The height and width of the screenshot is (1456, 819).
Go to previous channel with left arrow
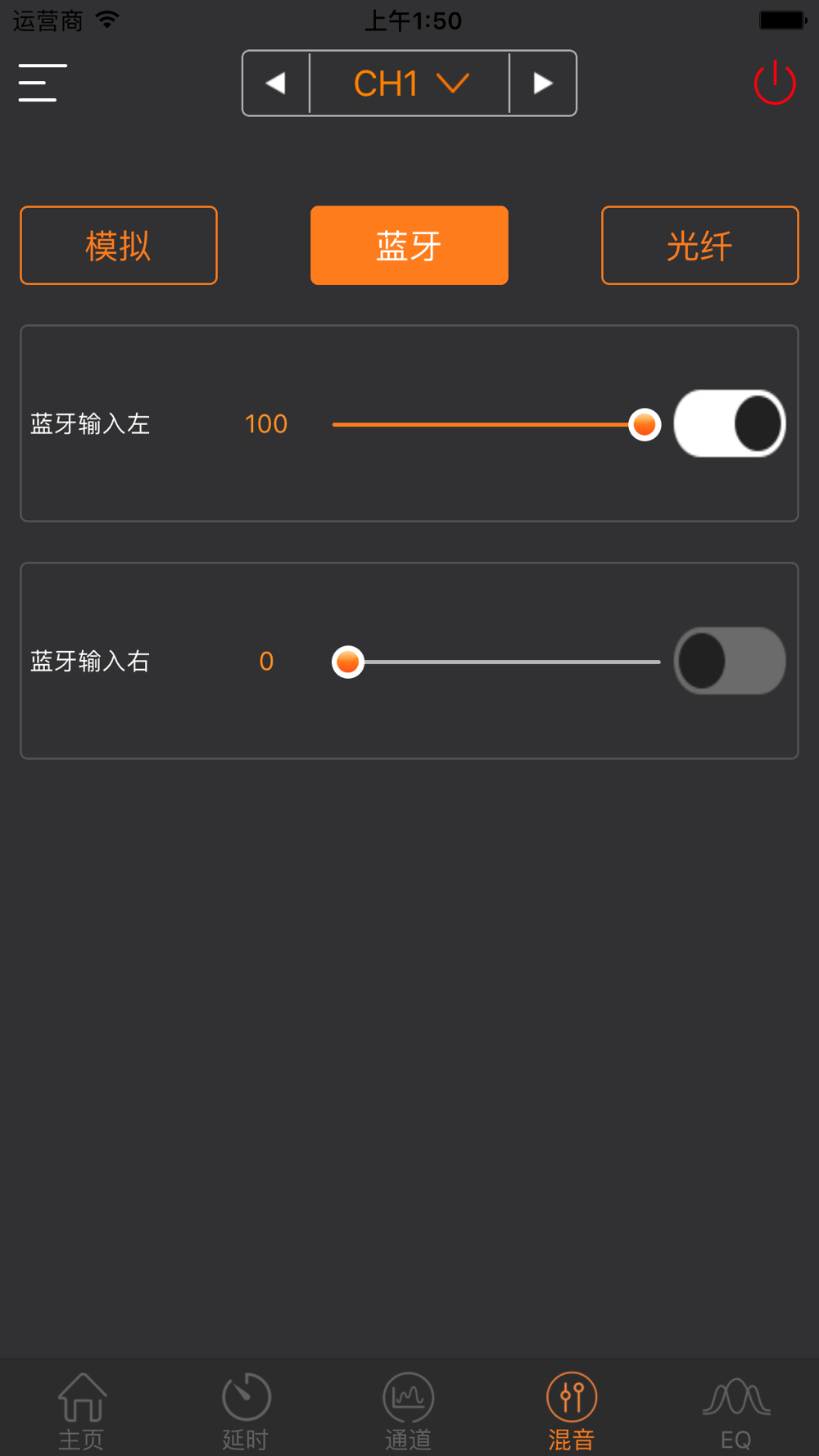click(276, 84)
